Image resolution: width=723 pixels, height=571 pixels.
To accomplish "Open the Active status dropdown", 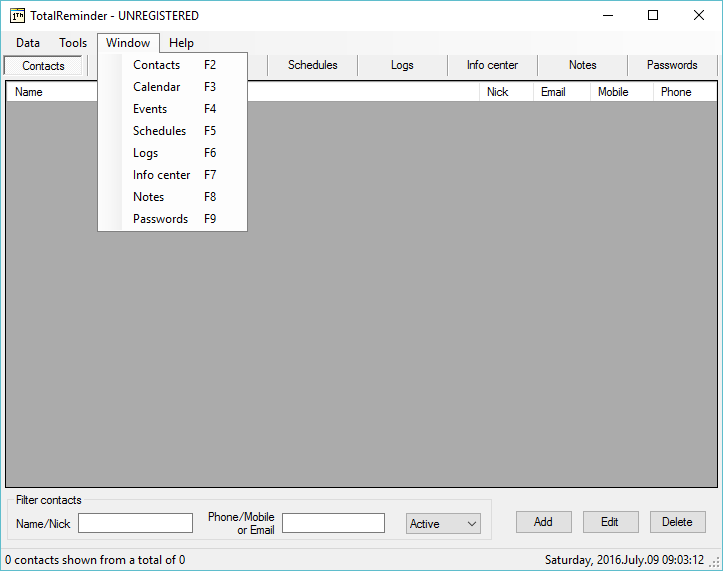I will pyautogui.click(x=443, y=523).
